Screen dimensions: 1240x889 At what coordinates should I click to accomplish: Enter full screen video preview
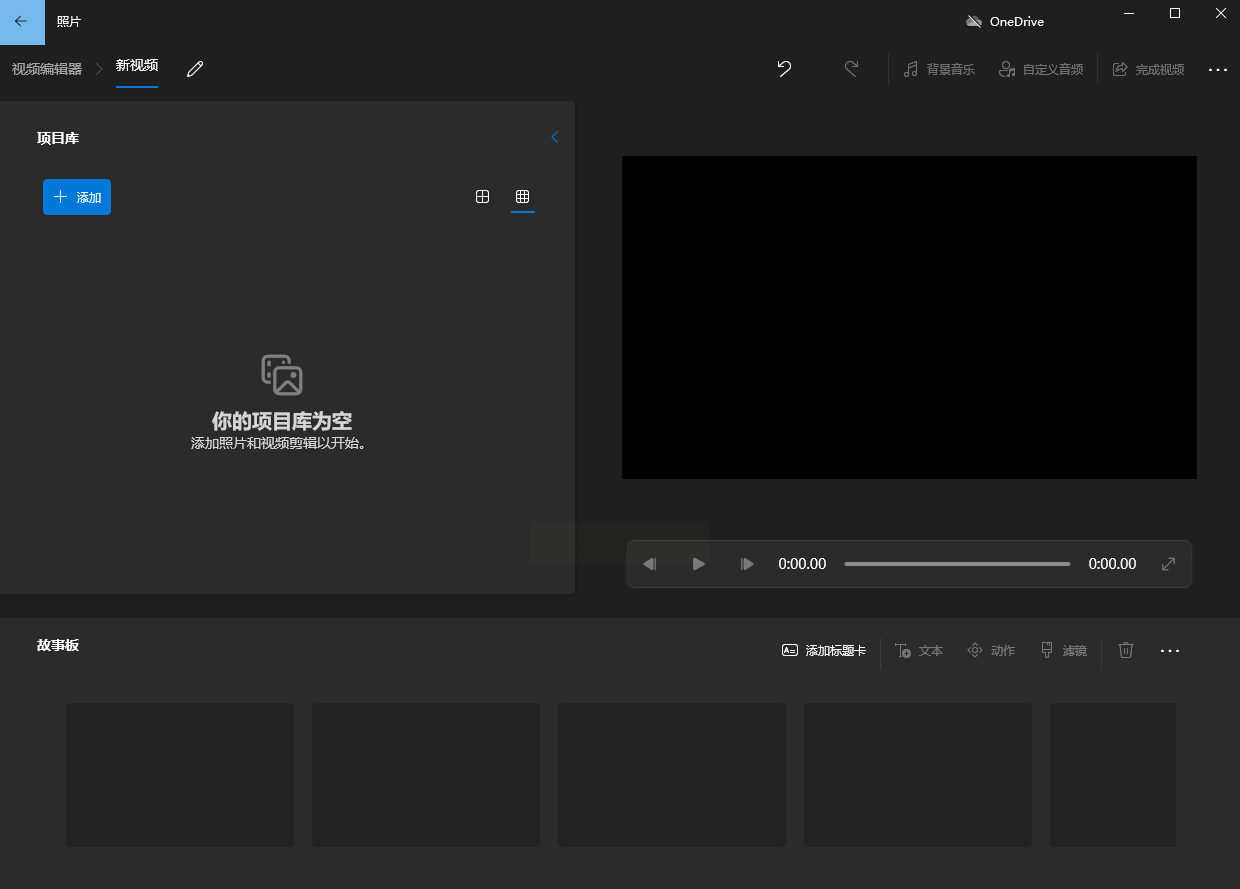coord(1168,564)
